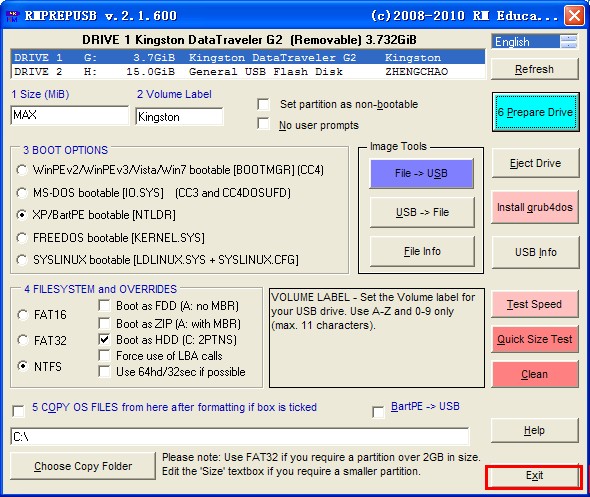Select DRIVE 2 General USB Flash Disk row

tap(248, 71)
